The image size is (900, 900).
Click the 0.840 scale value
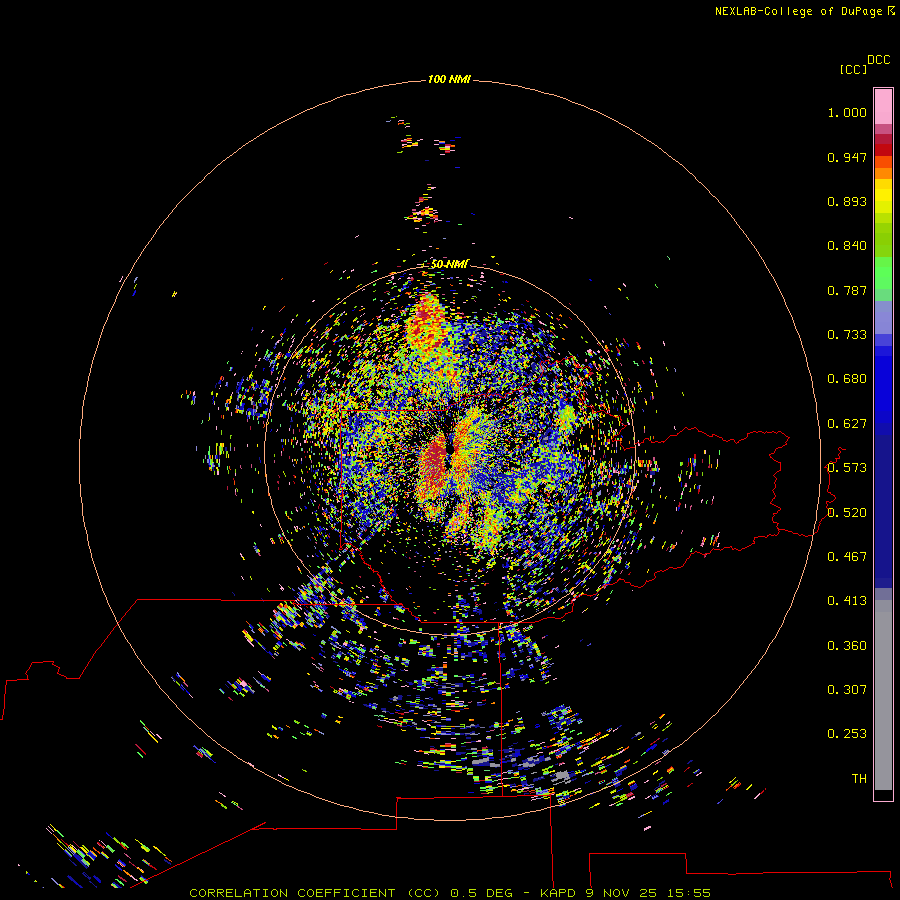click(x=847, y=246)
